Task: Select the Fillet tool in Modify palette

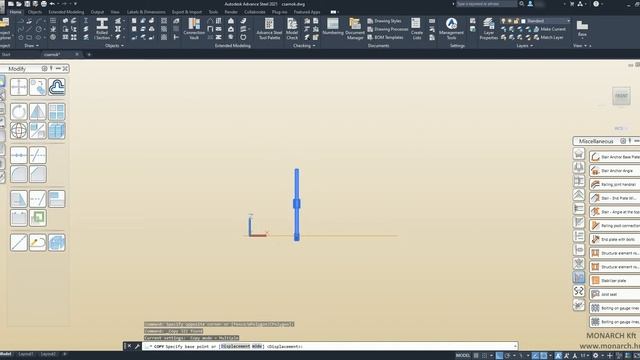Action: click(x=19, y=174)
